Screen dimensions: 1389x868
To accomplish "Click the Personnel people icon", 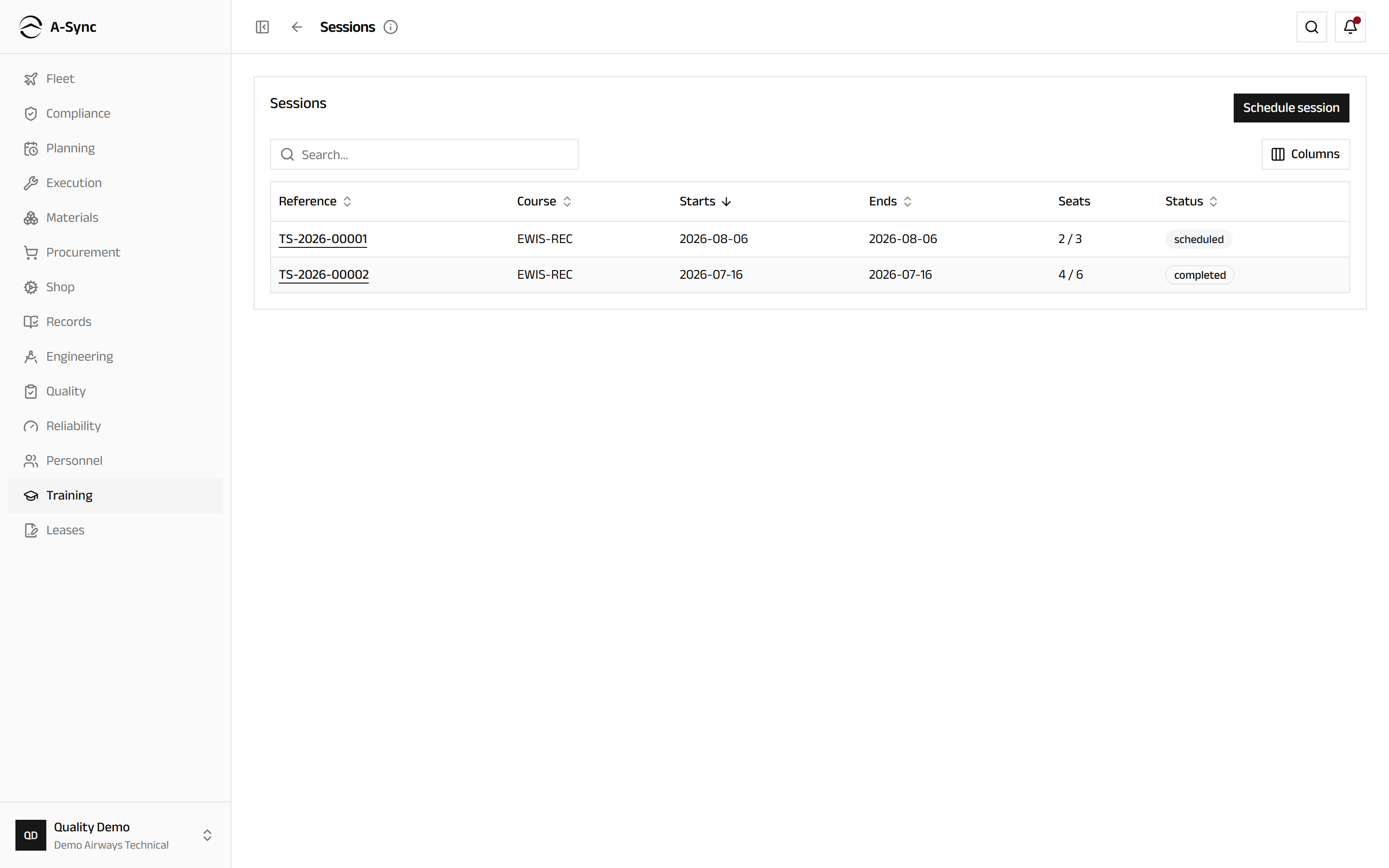I will pyautogui.click(x=31, y=461).
